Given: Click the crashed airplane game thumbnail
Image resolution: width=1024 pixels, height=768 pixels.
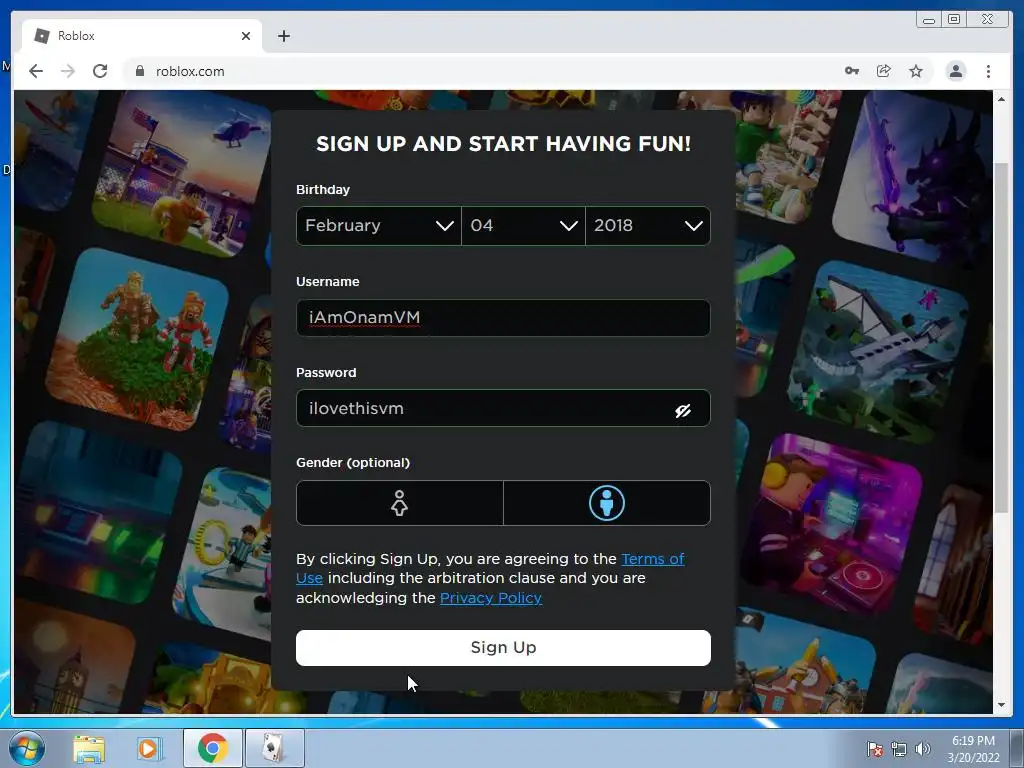Looking at the screenshot, I should coord(878,351).
